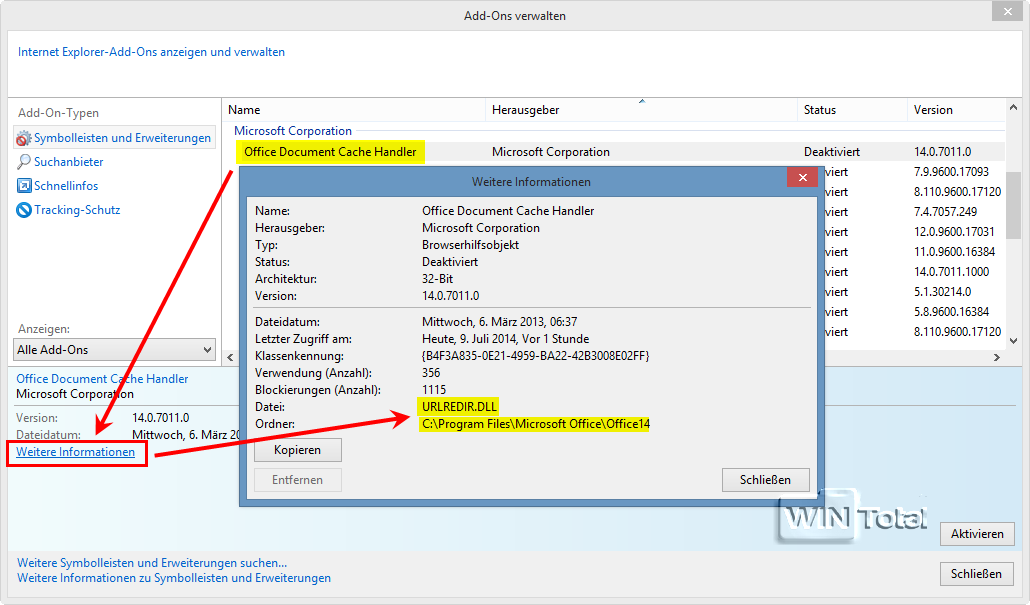Click the Klassenkennung GUID value
Viewport: 1030px width, 605px height.
tap(535, 356)
